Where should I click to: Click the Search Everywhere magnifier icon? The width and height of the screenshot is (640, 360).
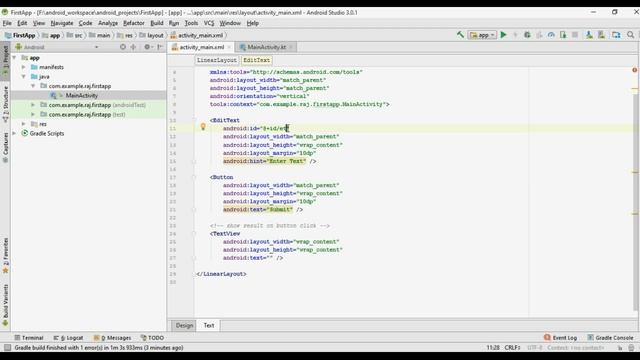click(631, 35)
